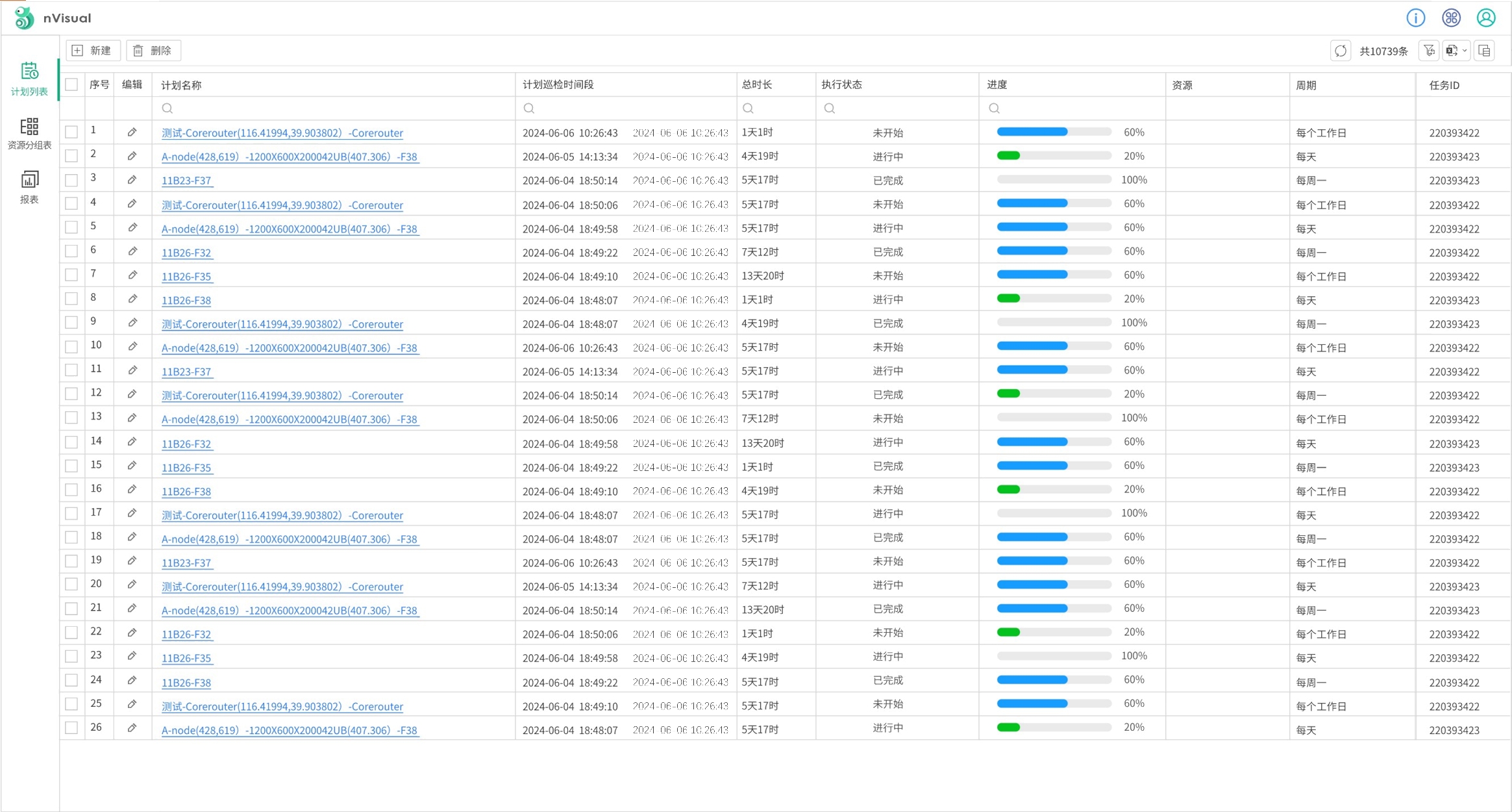Click the info icon in the top bar
Viewport: 1512px width, 812px height.
1415,18
